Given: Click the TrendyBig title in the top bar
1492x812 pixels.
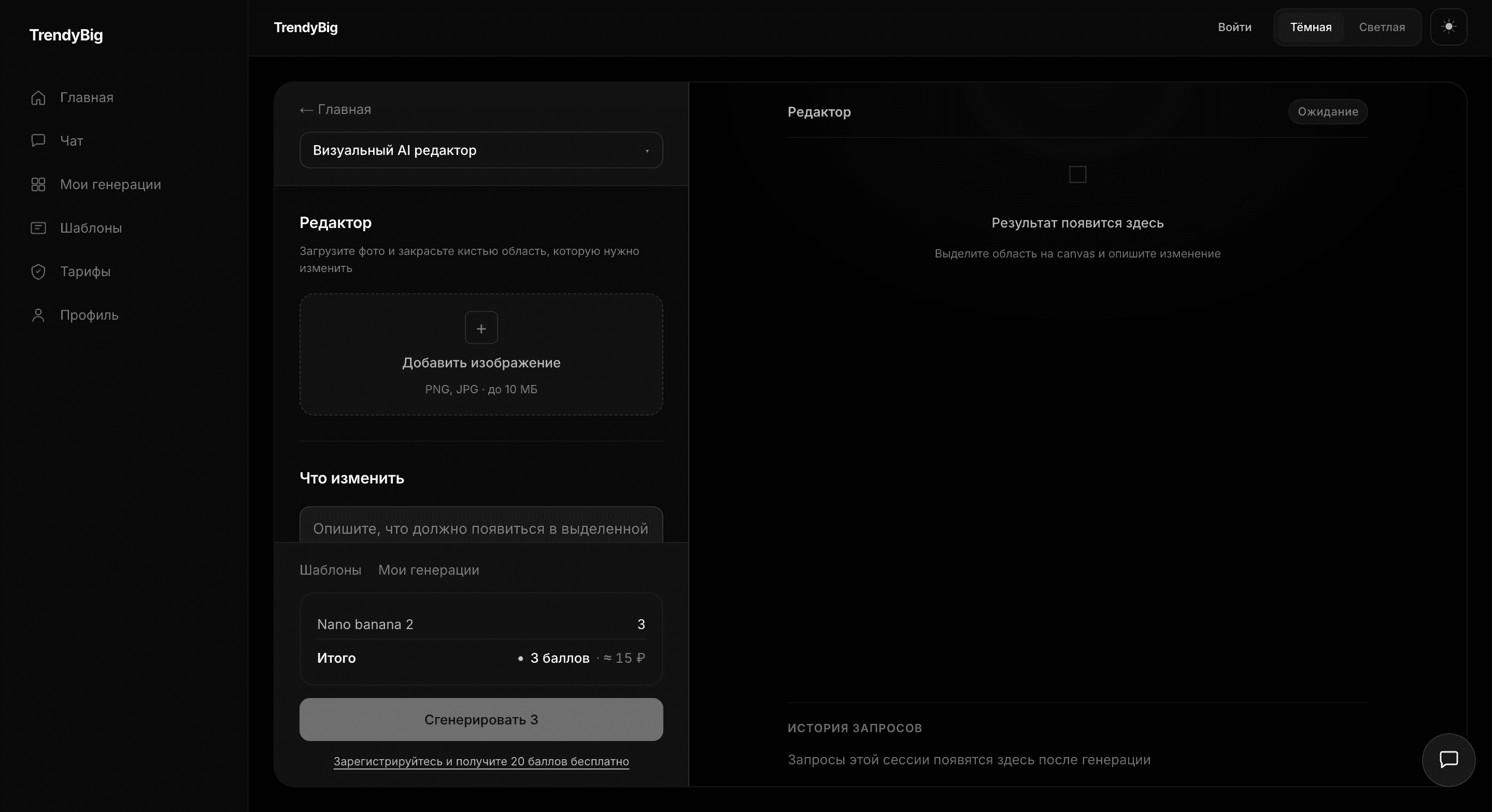Looking at the screenshot, I should click(306, 27).
